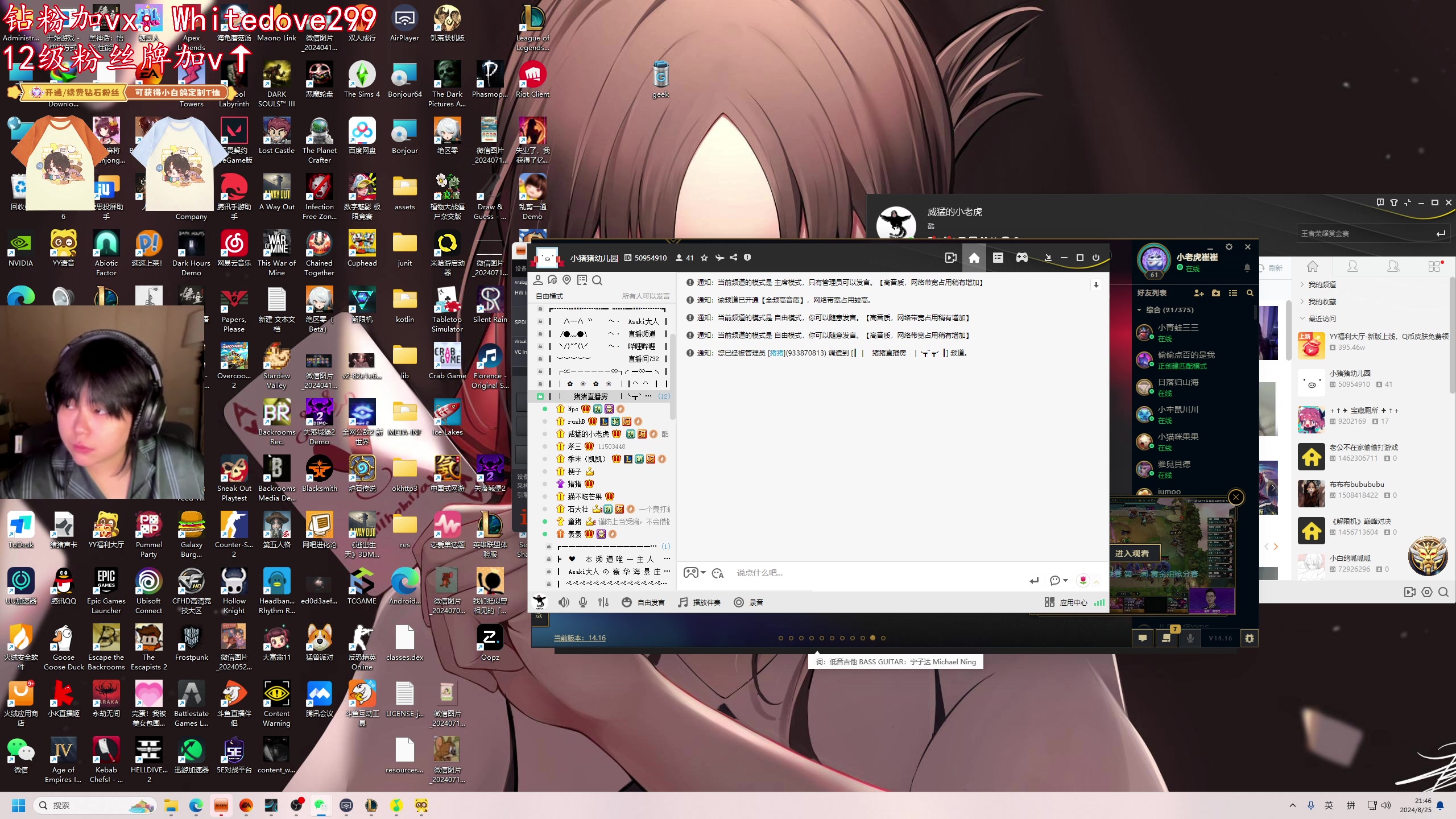Open system volume tray icon

click(x=1385, y=805)
